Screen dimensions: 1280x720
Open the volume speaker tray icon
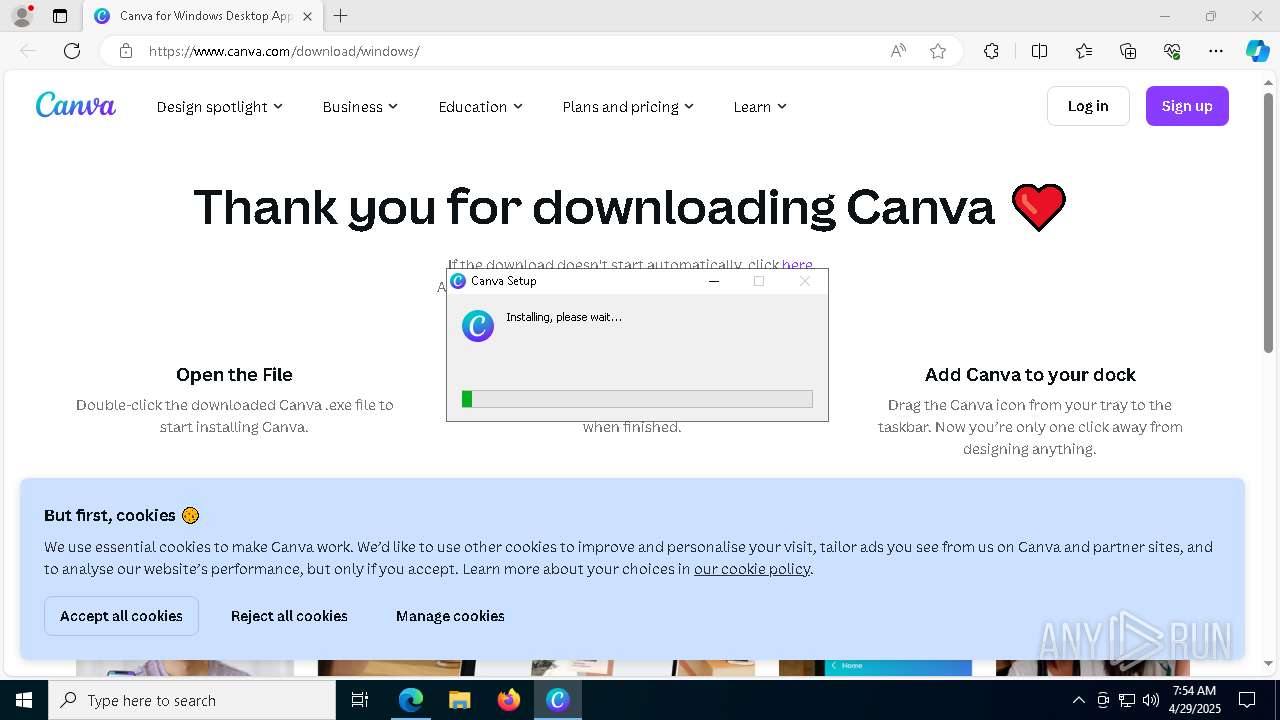1150,700
